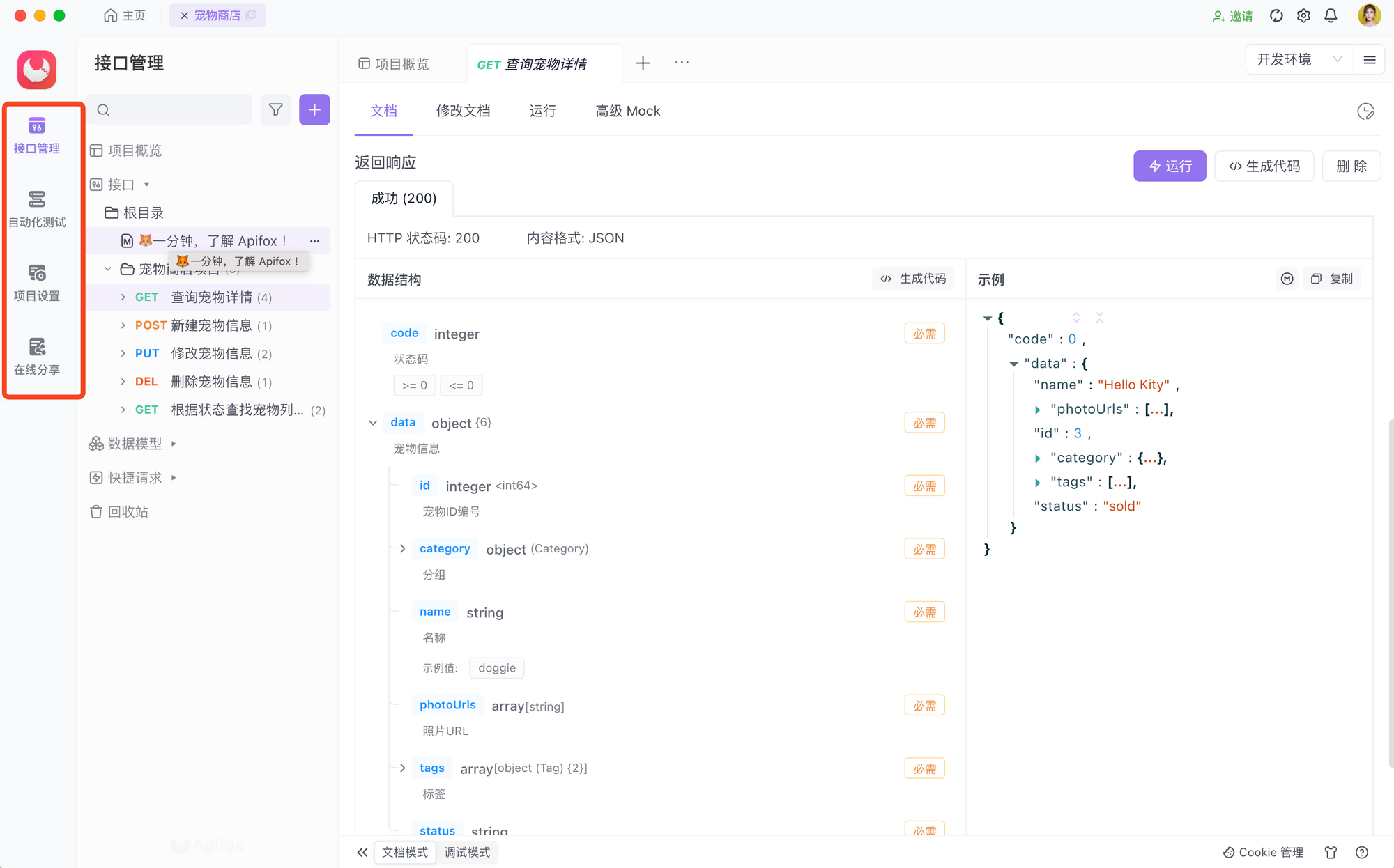Open the 修改文档 tab
Viewport: 1394px width, 868px height.
point(464,111)
